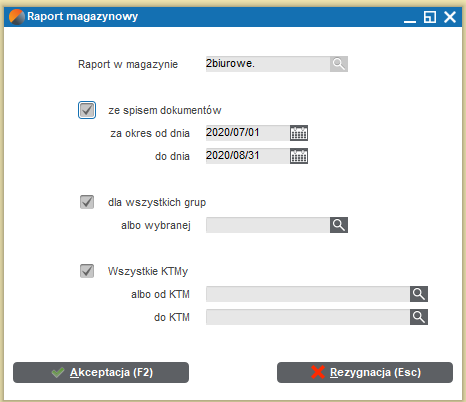466x402 pixels.
Task: Click the 'Rezygnacja (Esc)' button
Action: click(365, 372)
